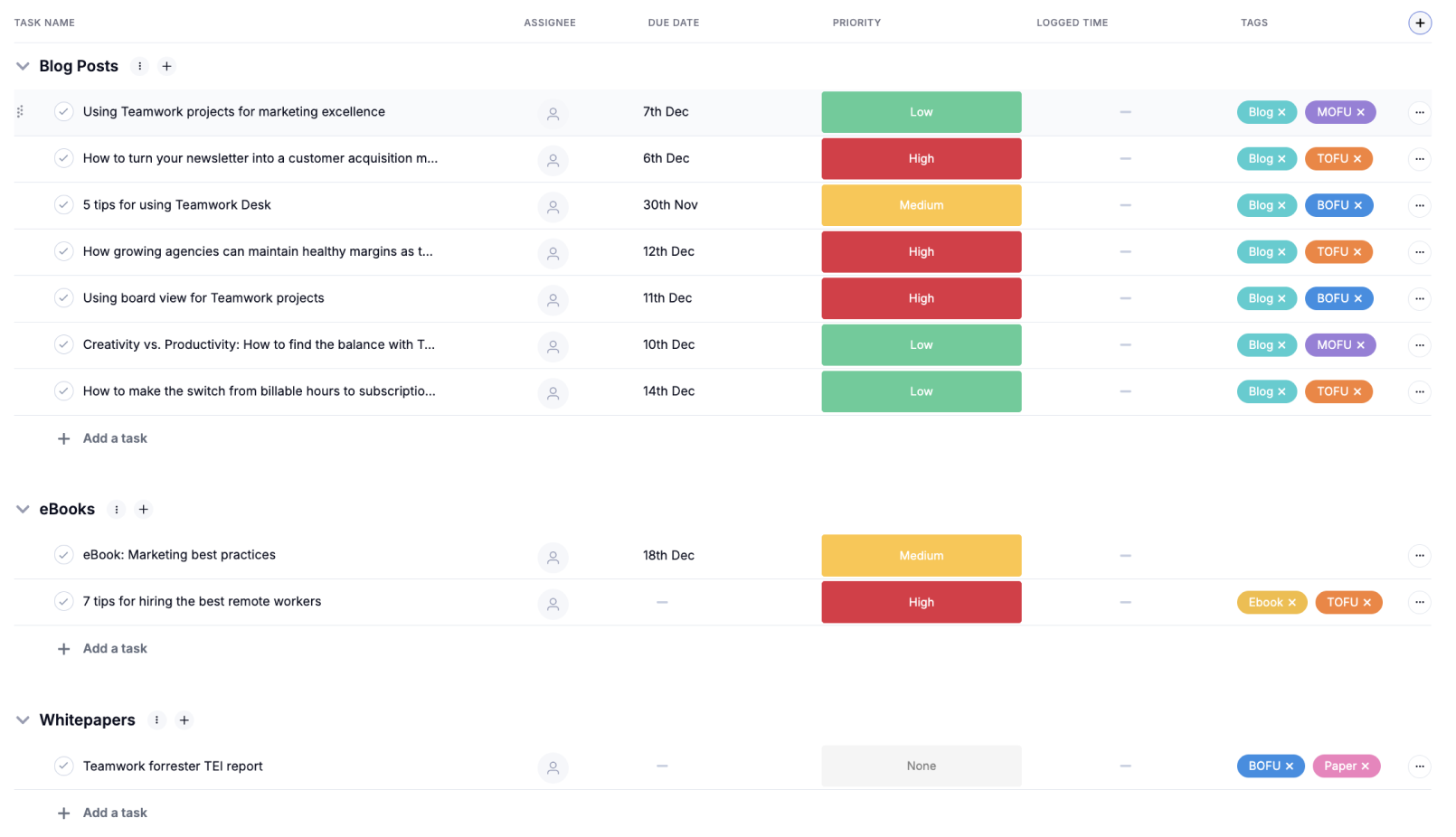Check off 'Teamwork forrester TEI report' task
1456x837 pixels.
pos(63,766)
